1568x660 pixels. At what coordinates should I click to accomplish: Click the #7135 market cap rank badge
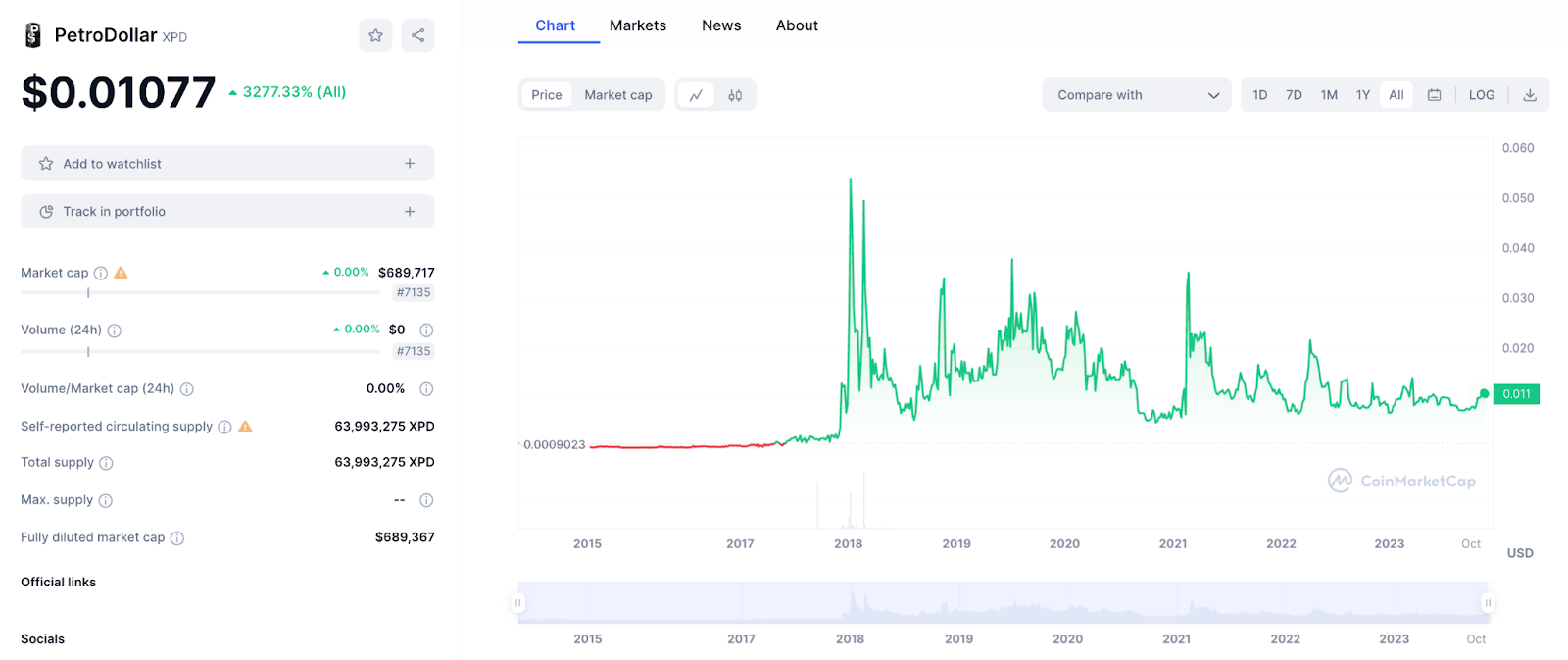tap(414, 292)
